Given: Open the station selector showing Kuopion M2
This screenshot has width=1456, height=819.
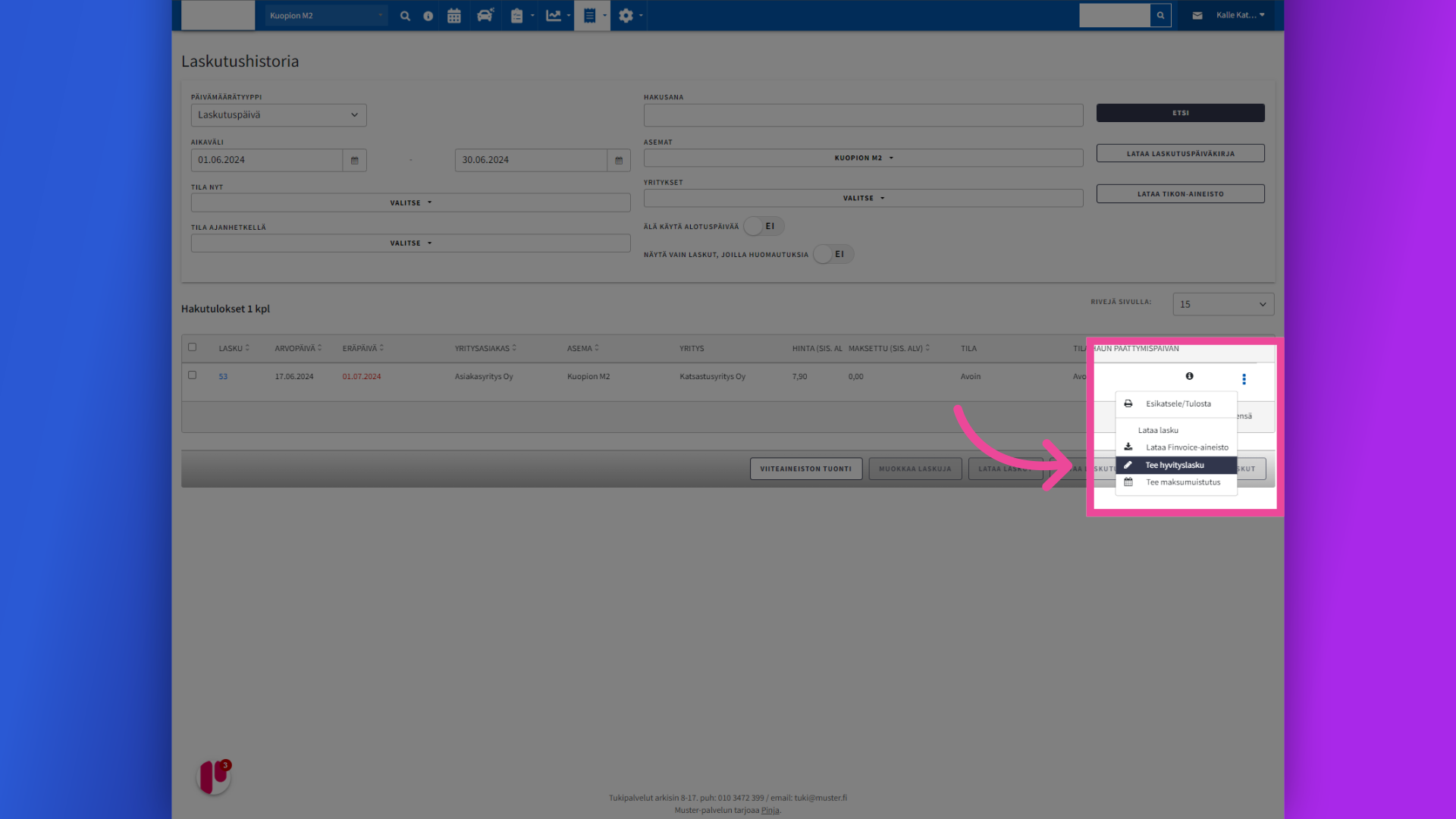Looking at the screenshot, I should pyautogui.click(x=326, y=15).
